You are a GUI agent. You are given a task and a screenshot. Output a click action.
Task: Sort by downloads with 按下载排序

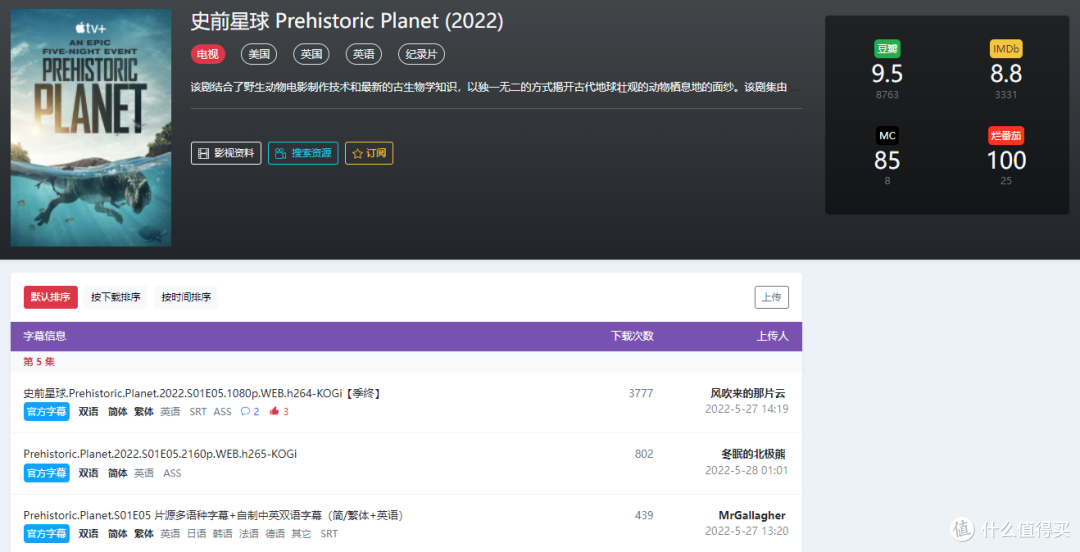click(116, 297)
